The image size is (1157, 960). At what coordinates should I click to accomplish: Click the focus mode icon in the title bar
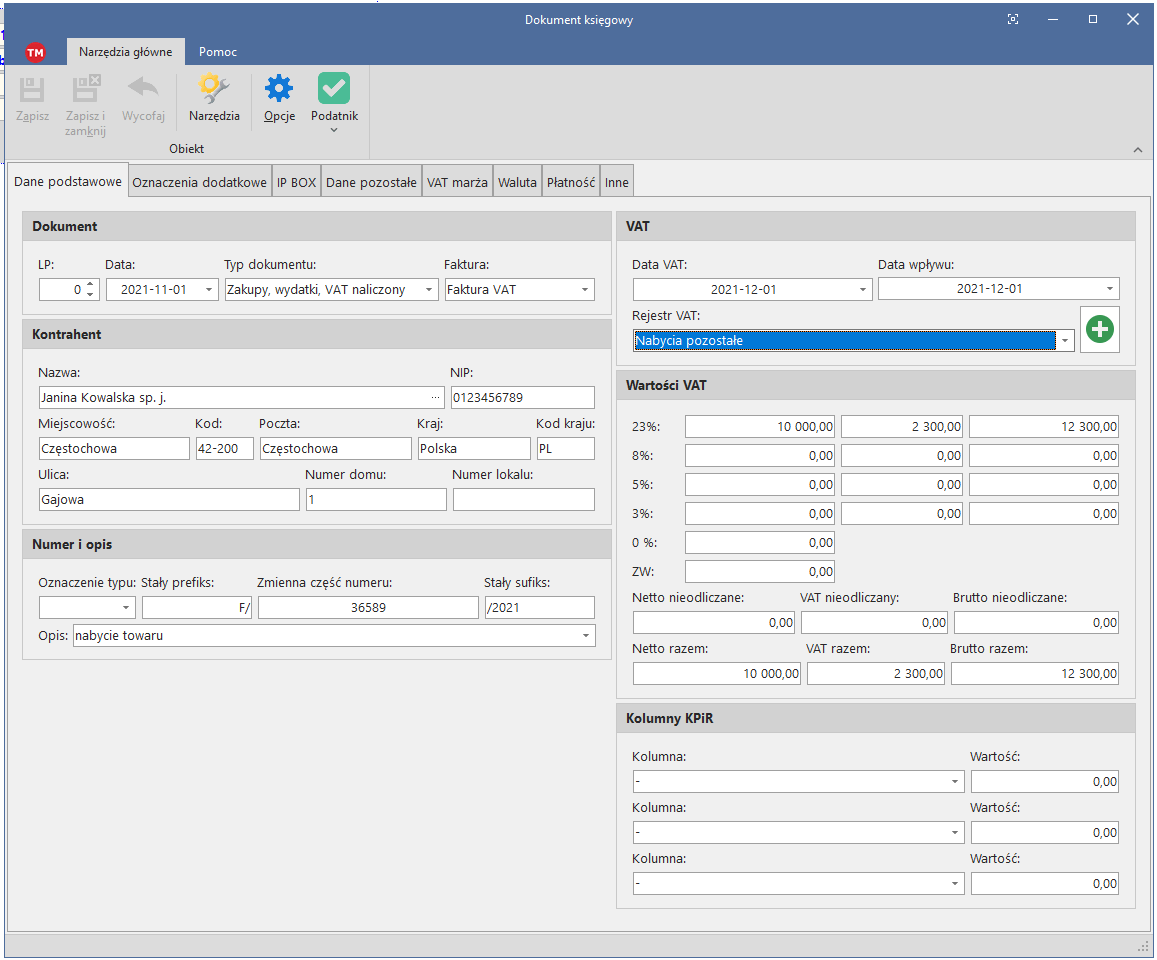click(x=1013, y=19)
